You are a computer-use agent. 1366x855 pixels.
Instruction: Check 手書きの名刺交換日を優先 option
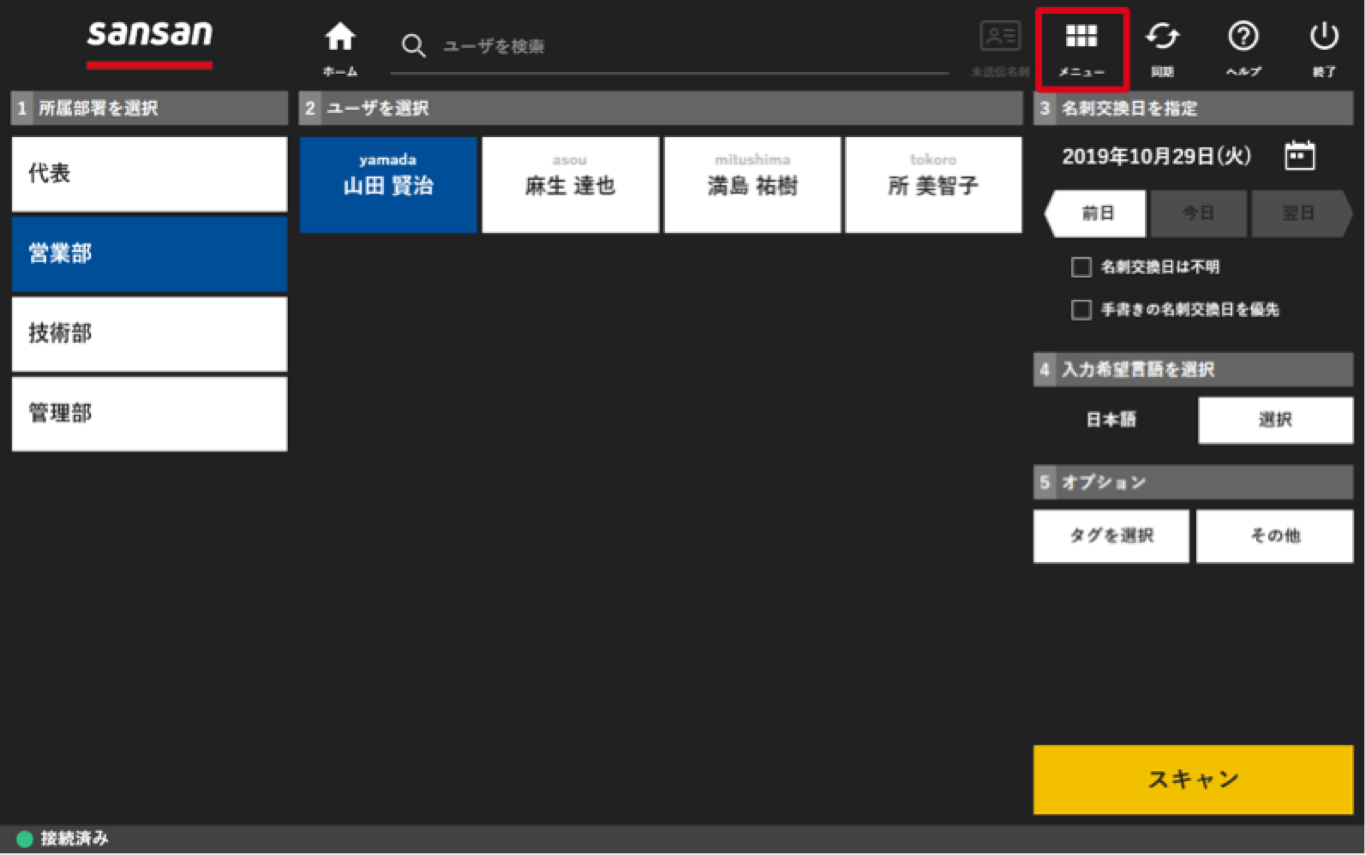1081,310
